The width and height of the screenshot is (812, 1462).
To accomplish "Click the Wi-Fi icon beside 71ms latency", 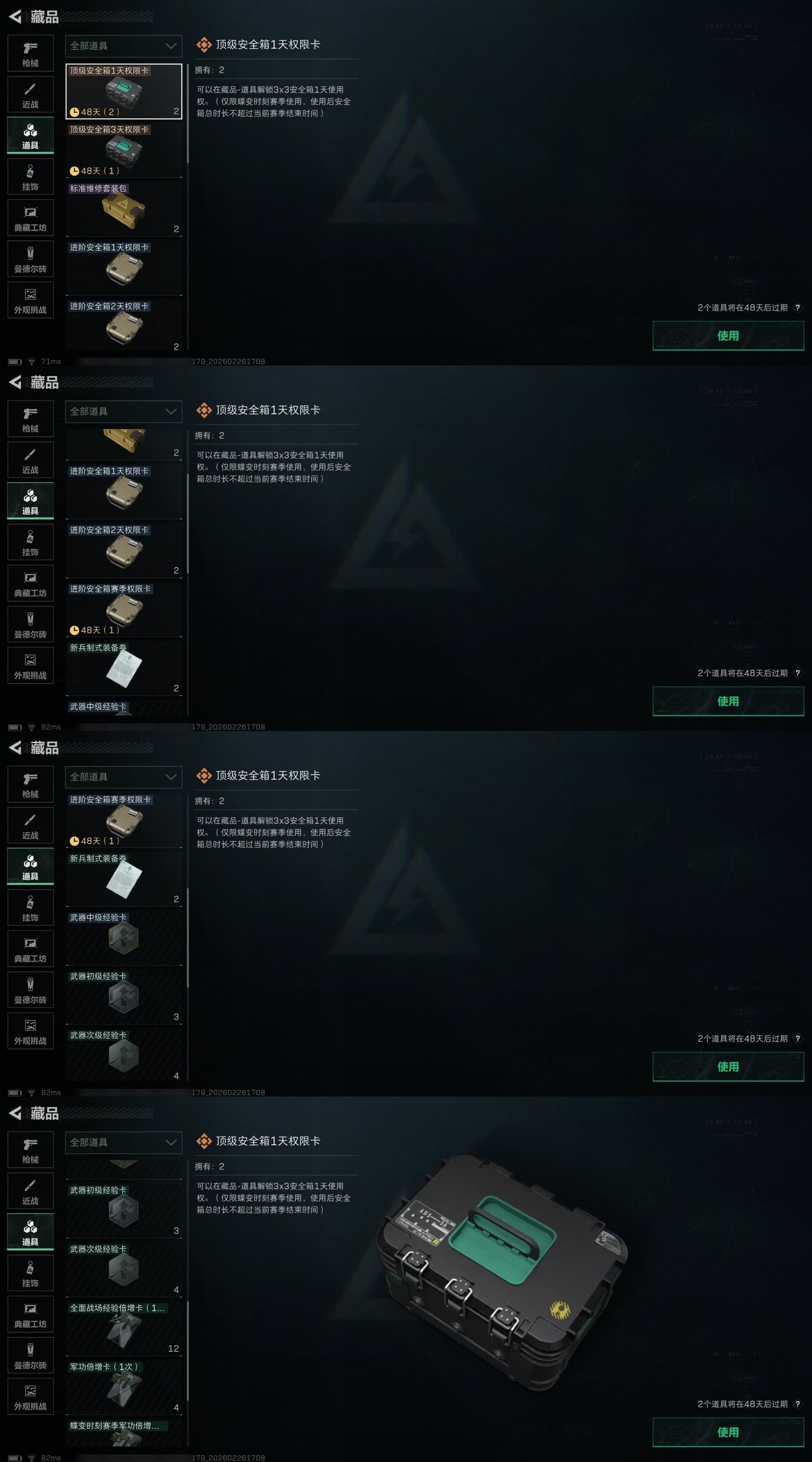I will tap(32, 361).
